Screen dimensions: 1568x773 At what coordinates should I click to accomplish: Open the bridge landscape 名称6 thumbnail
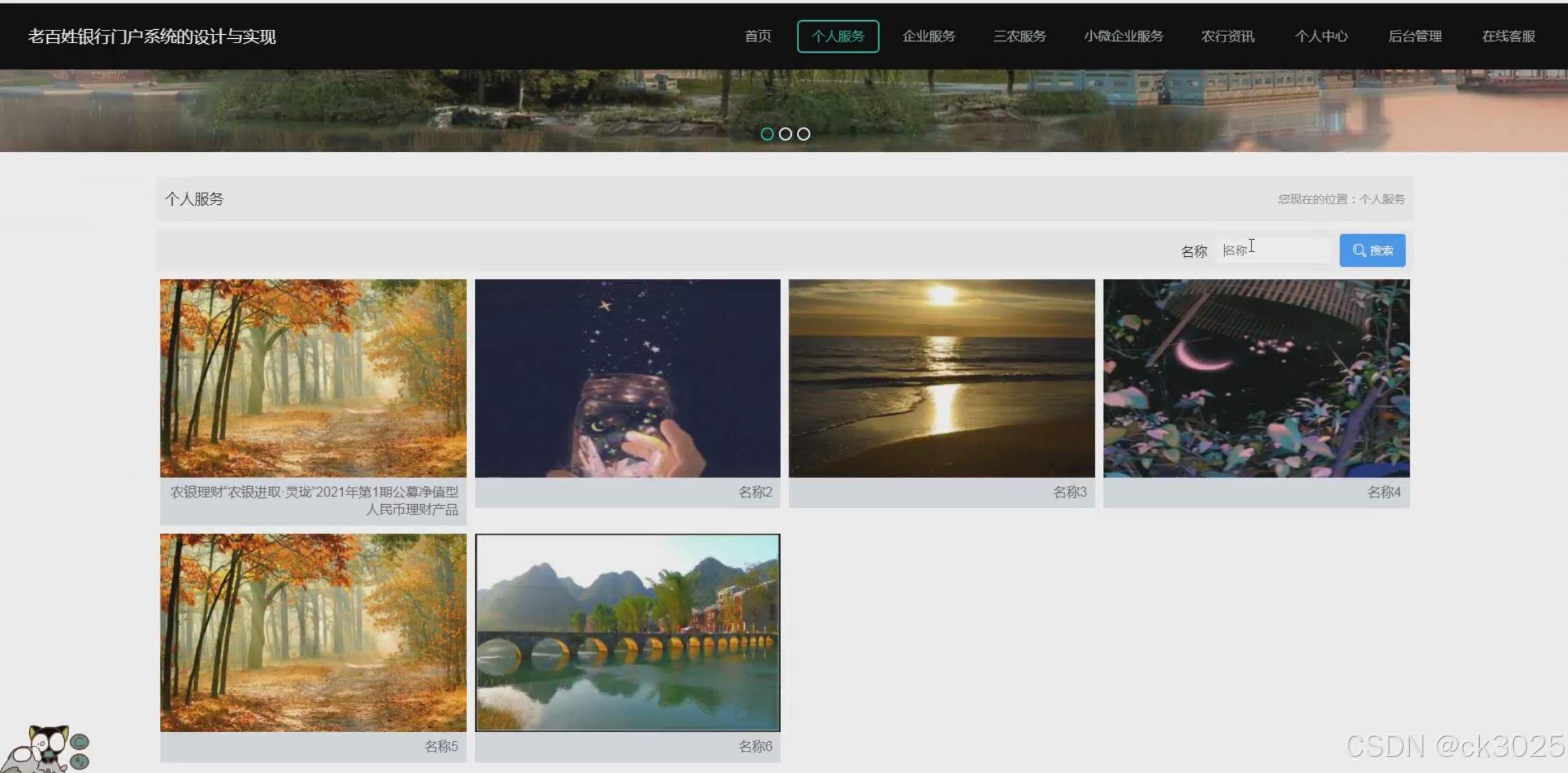click(x=627, y=633)
